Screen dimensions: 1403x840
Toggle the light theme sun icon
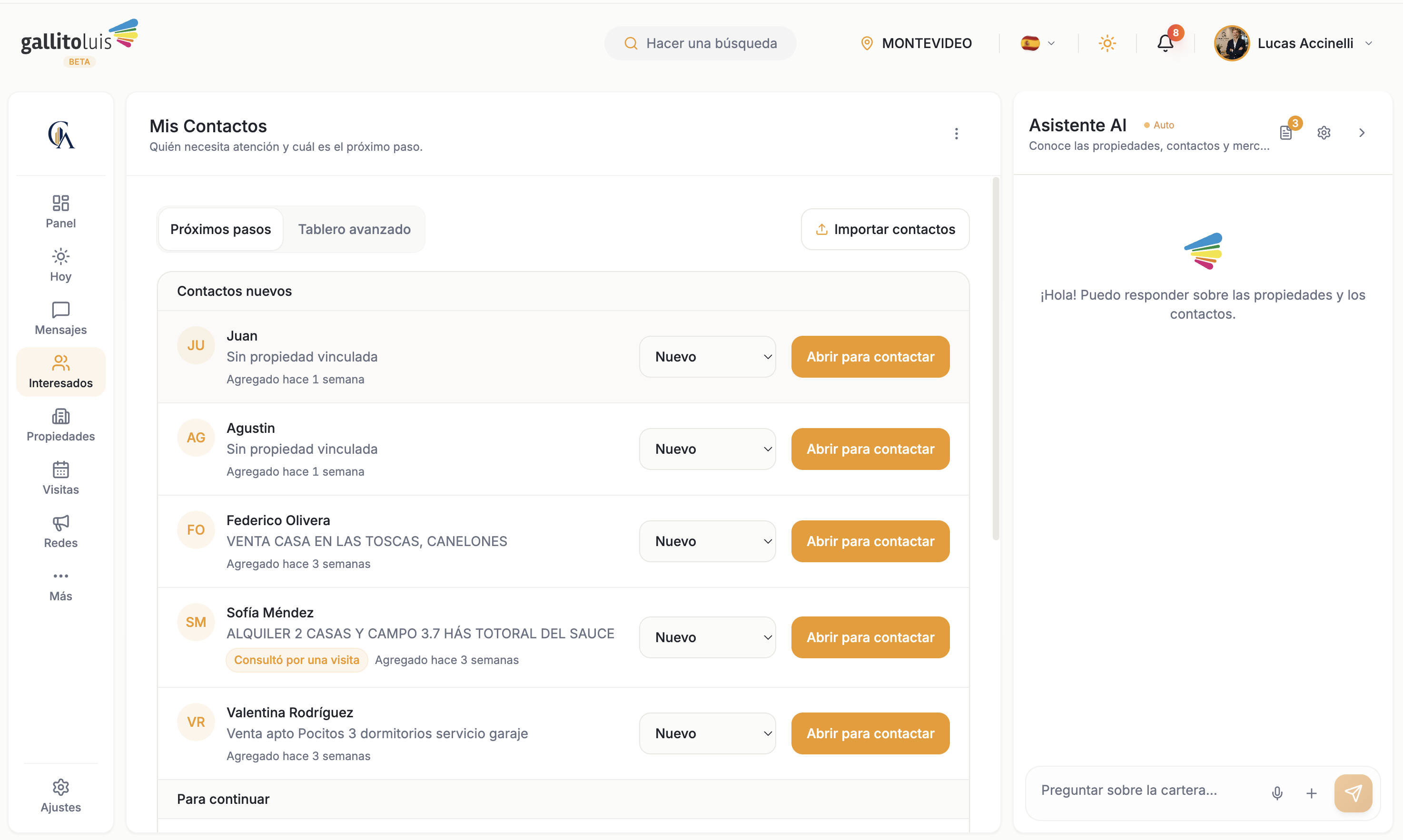[1107, 43]
